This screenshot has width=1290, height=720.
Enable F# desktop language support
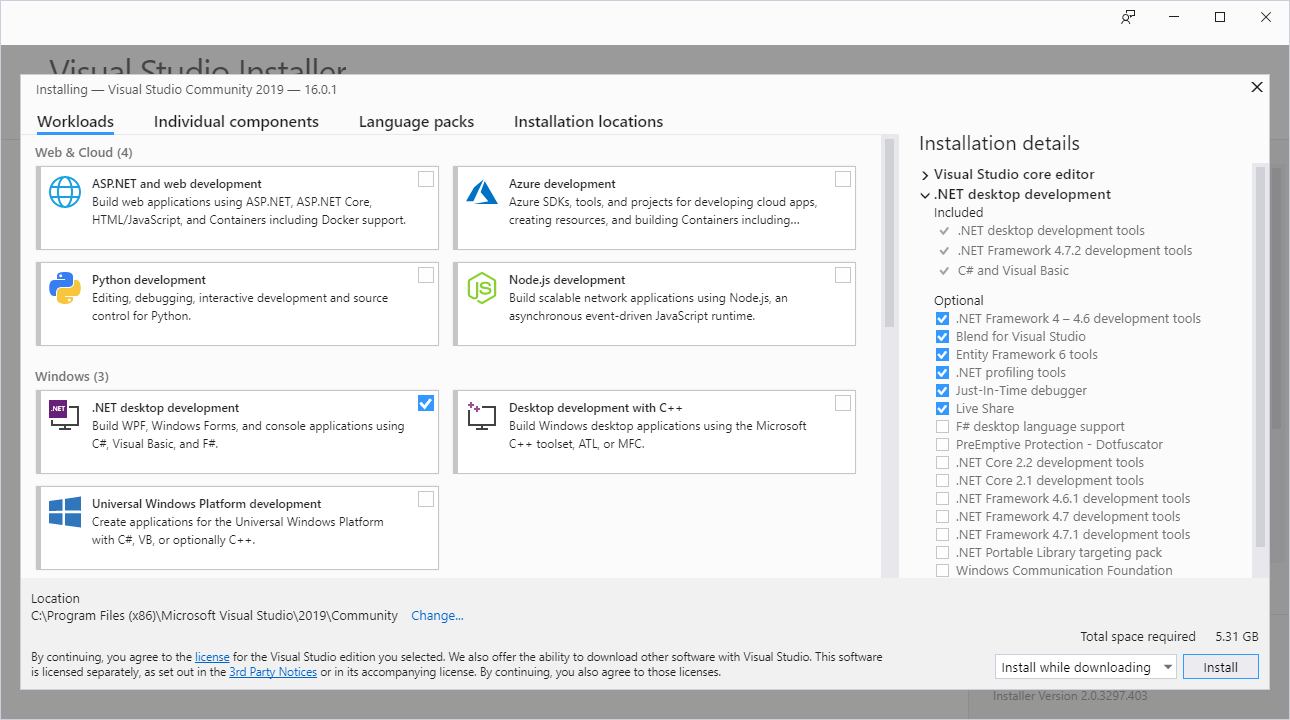tap(941, 426)
